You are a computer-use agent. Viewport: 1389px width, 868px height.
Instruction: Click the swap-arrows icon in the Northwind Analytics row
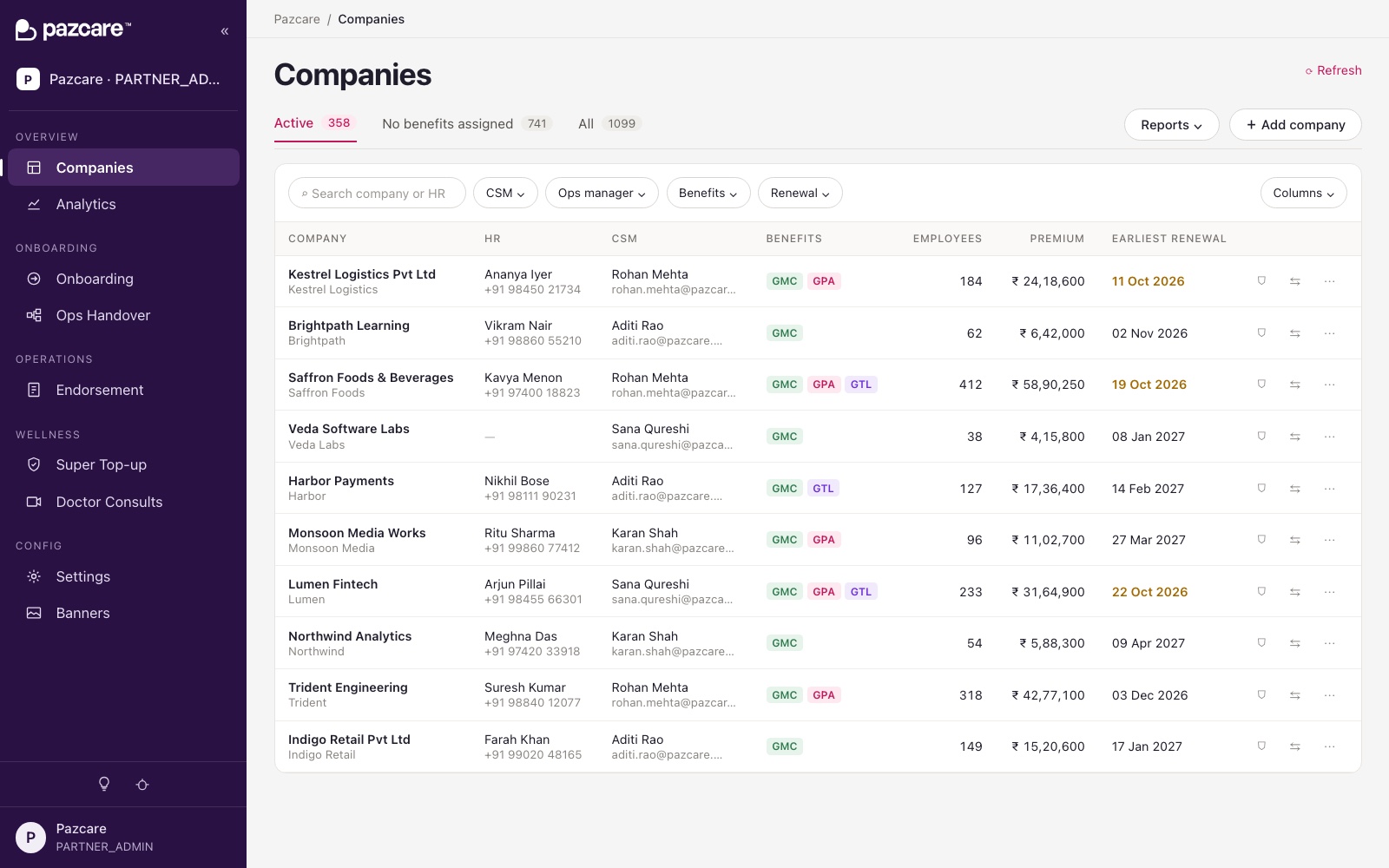[x=1294, y=643]
